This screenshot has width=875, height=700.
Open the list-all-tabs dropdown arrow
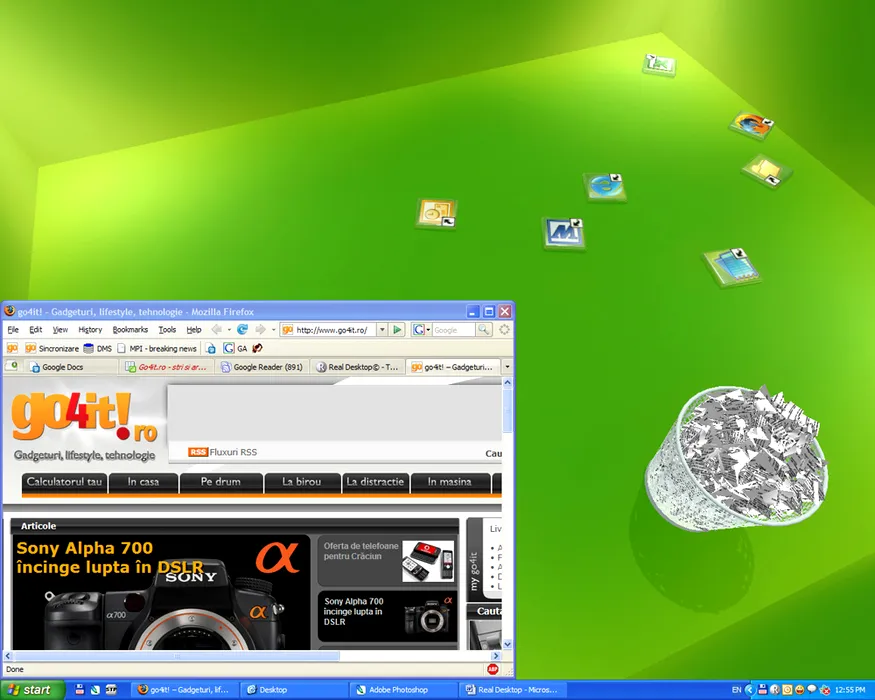click(x=506, y=367)
